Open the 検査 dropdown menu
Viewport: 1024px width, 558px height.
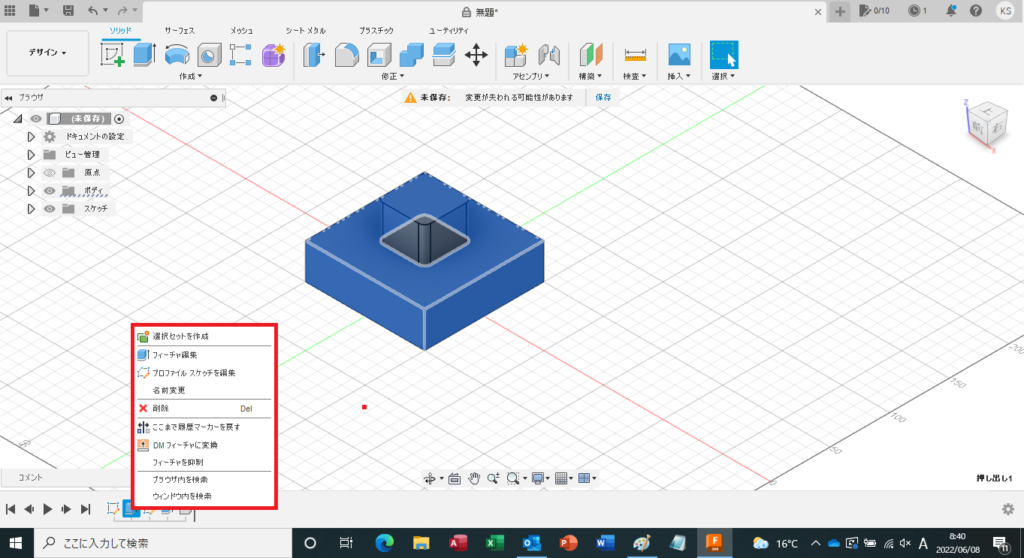[635, 76]
